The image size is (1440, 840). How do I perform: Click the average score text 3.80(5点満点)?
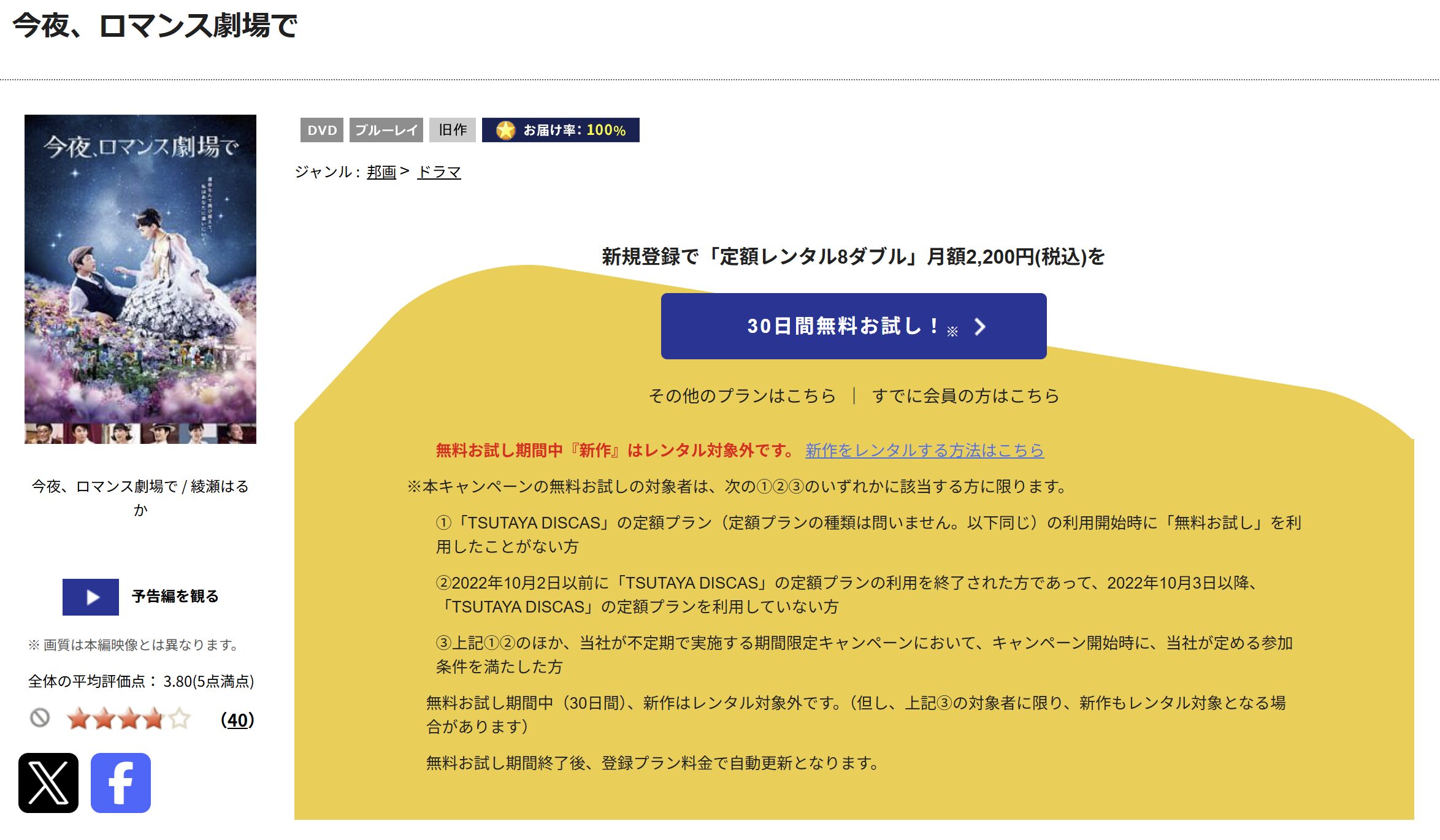pyautogui.click(x=209, y=682)
